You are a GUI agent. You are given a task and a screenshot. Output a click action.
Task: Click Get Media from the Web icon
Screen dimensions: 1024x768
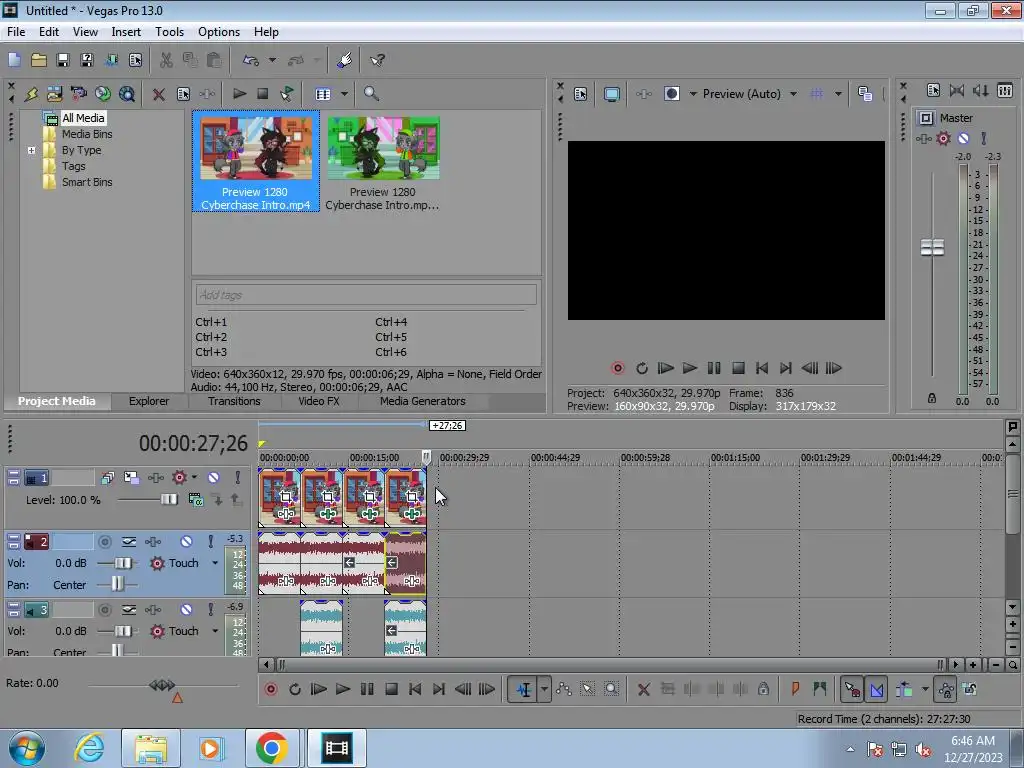pos(127,94)
